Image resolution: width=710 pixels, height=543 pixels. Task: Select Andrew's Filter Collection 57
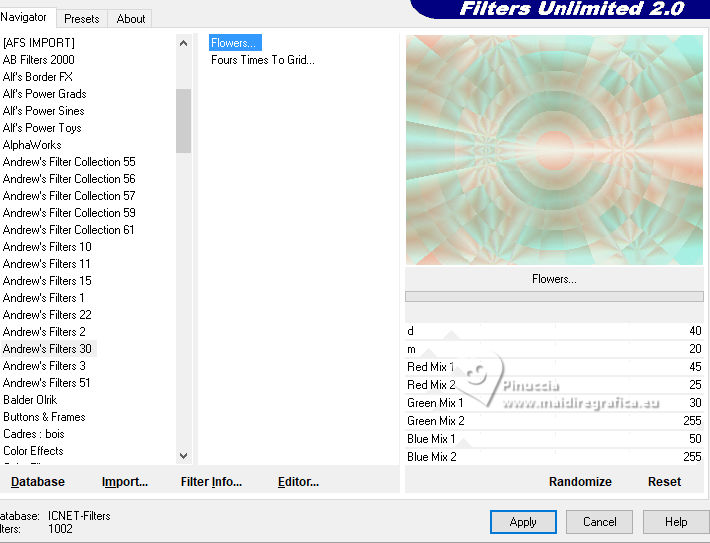[69, 196]
